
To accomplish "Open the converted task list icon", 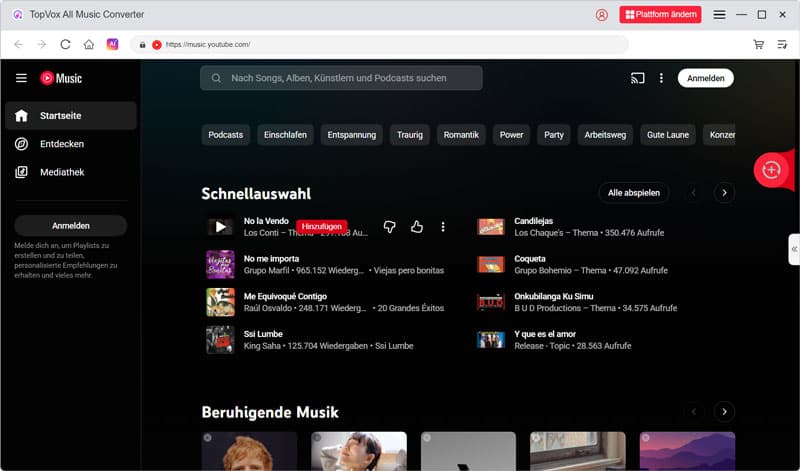I will (x=782, y=44).
